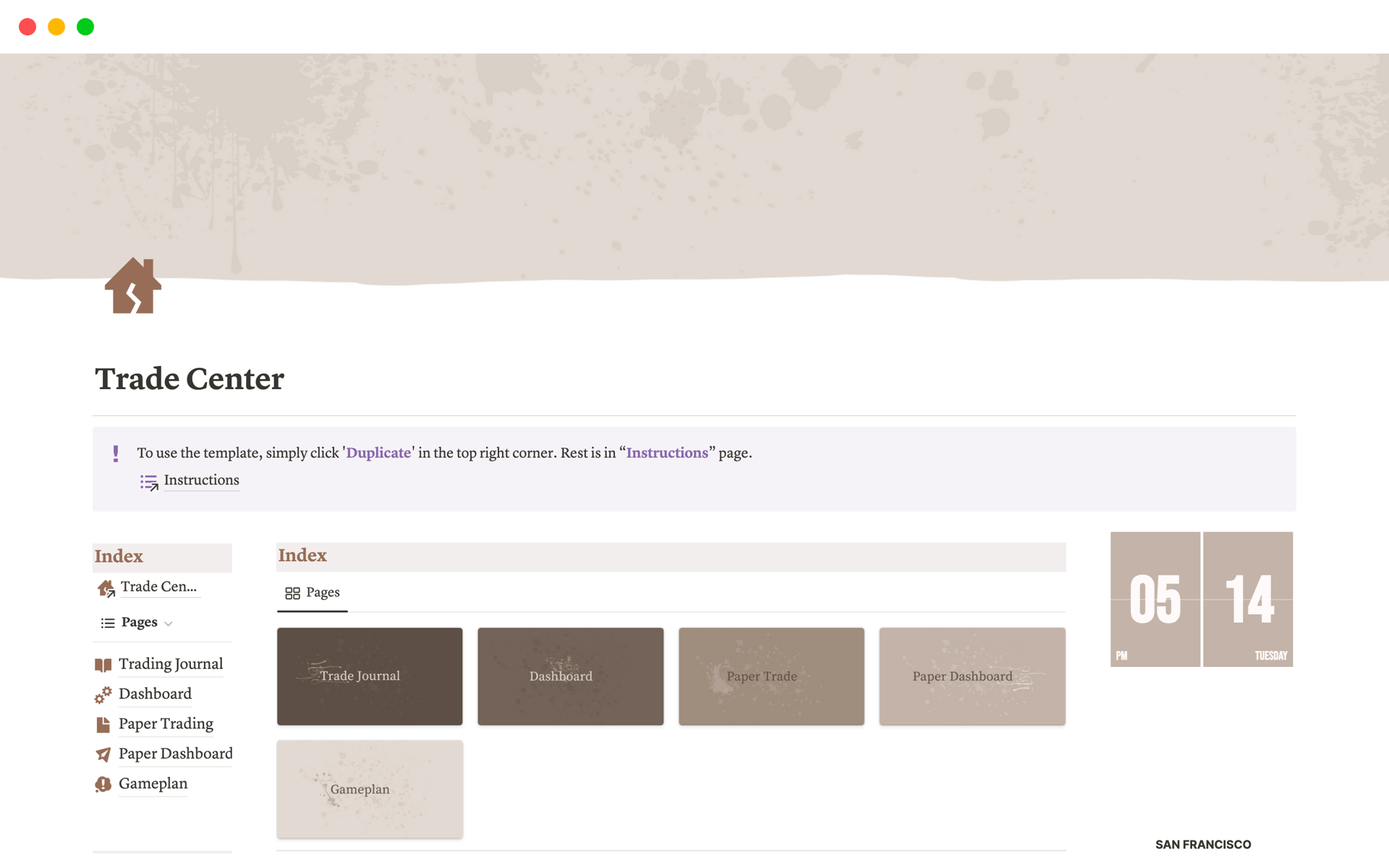
Task: Click the gears icon beside Dashboard
Action: pos(103,694)
